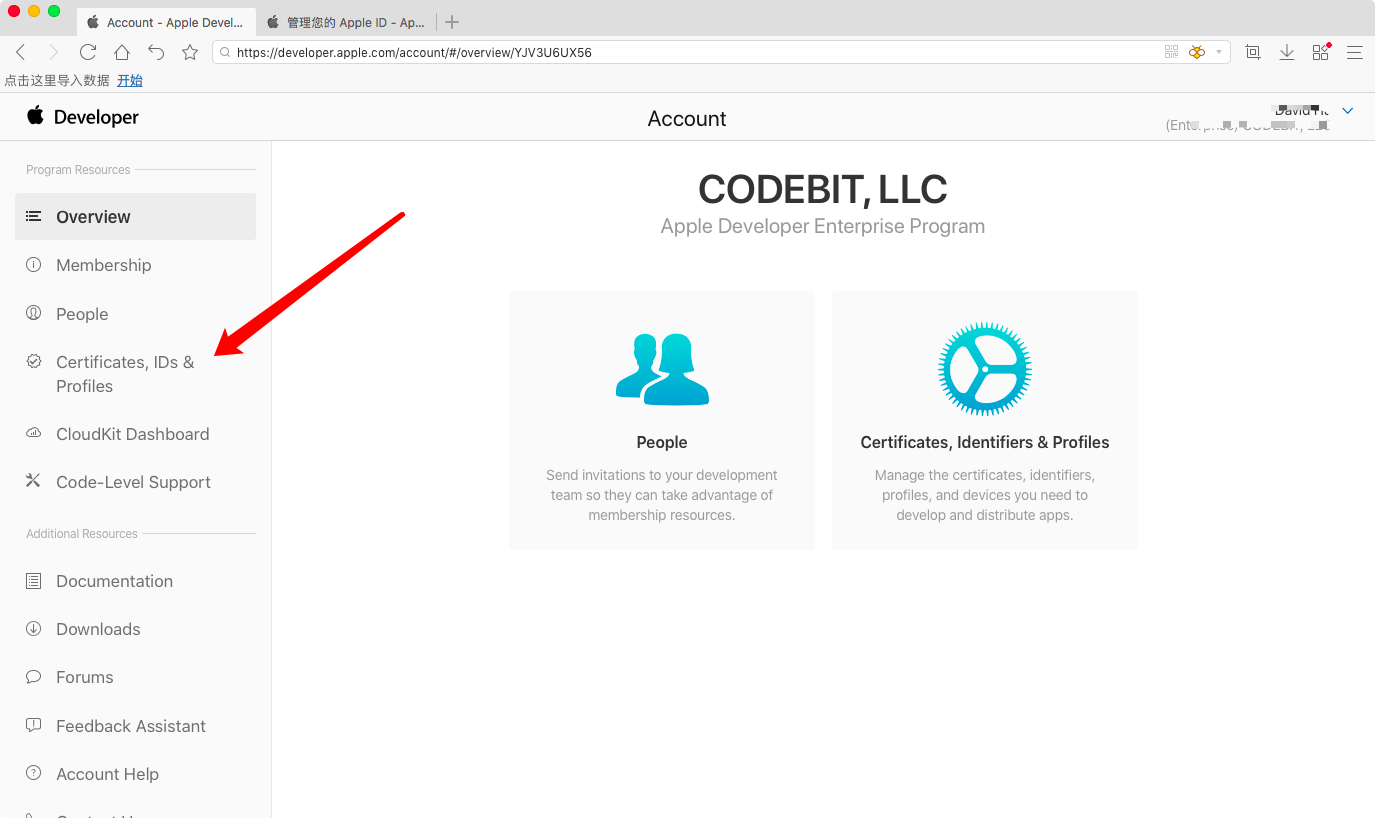Select Overview in the sidebar
The width and height of the screenshot is (1375, 818).
[135, 216]
